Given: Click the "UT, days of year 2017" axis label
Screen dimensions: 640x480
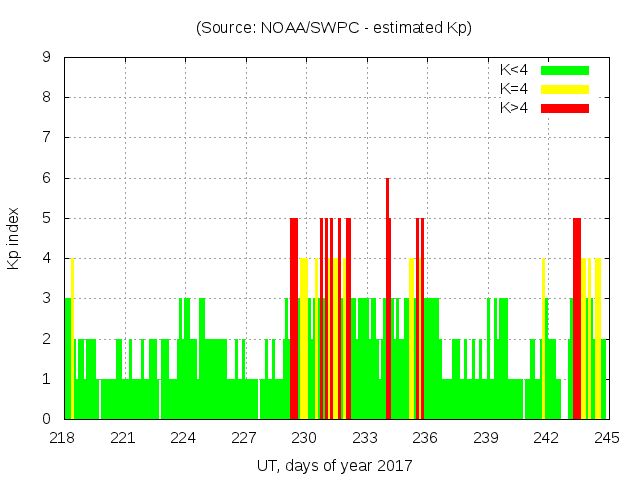Looking at the screenshot, I should (x=334, y=465).
